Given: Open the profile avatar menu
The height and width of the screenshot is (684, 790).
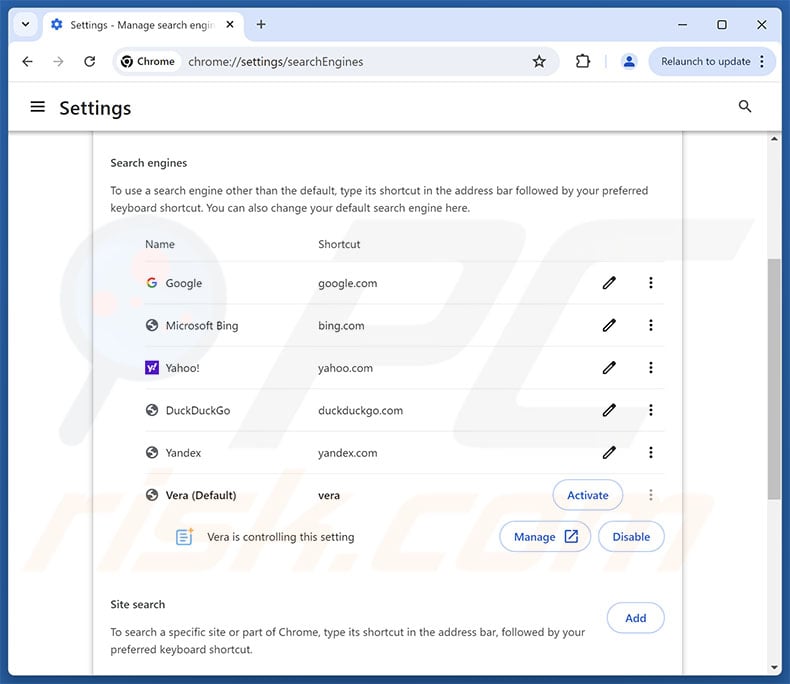Looking at the screenshot, I should [x=629, y=61].
